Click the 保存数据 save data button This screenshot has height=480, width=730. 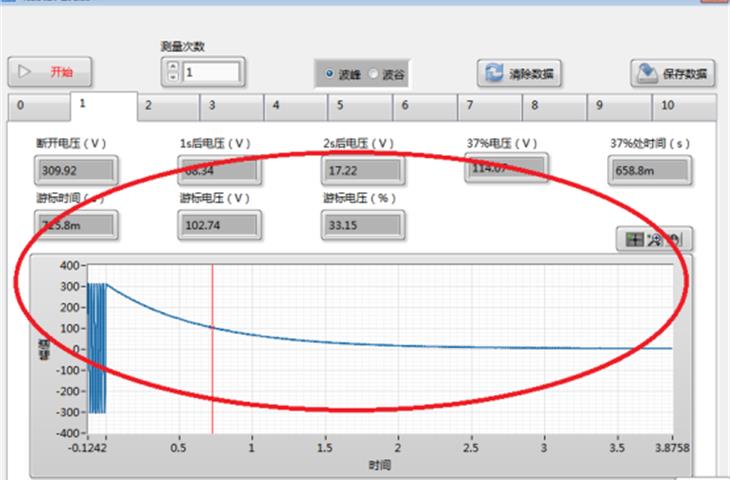coord(672,74)
